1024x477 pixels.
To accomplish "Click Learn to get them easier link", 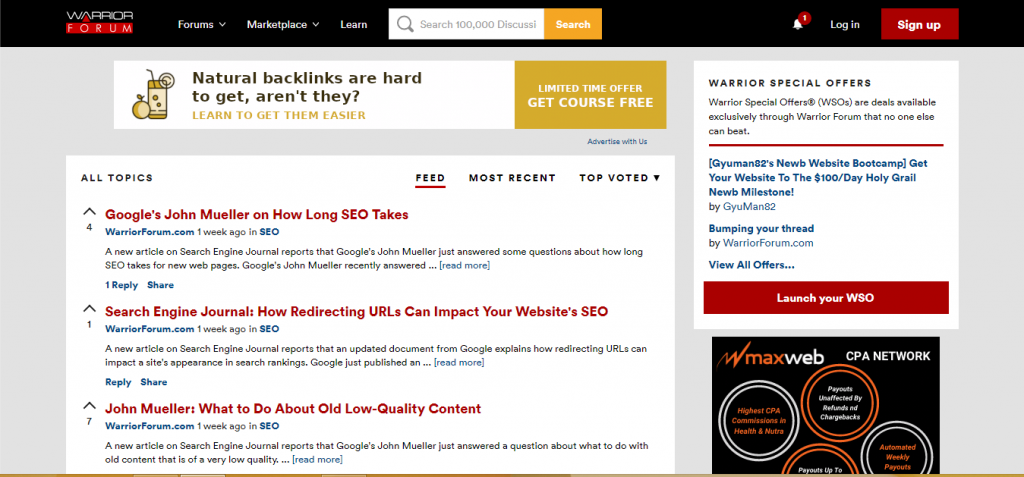I will pyautogui.click(x=279, y=116).
